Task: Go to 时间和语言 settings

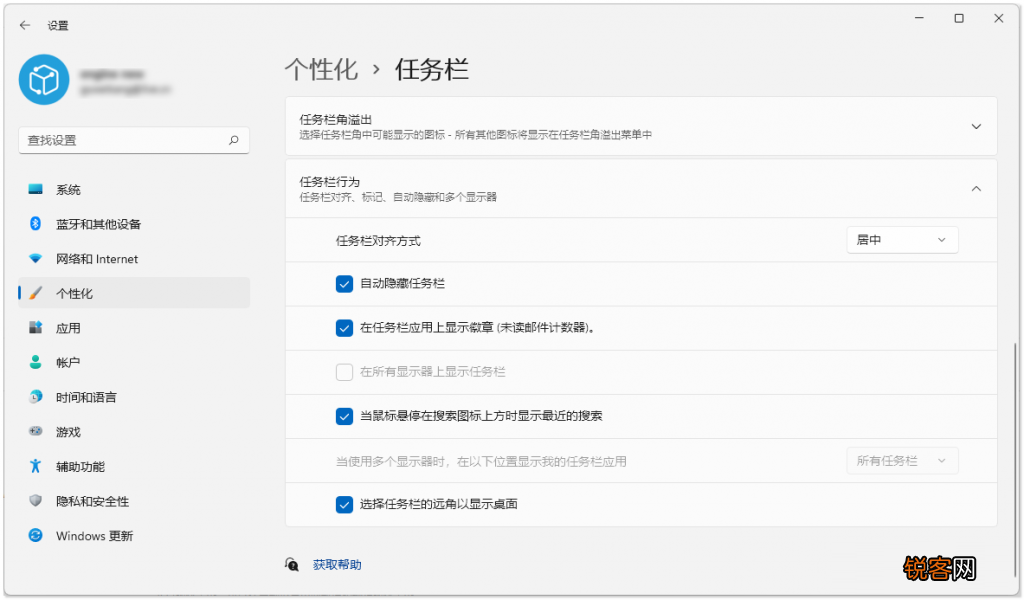Action: click(134, 397)
